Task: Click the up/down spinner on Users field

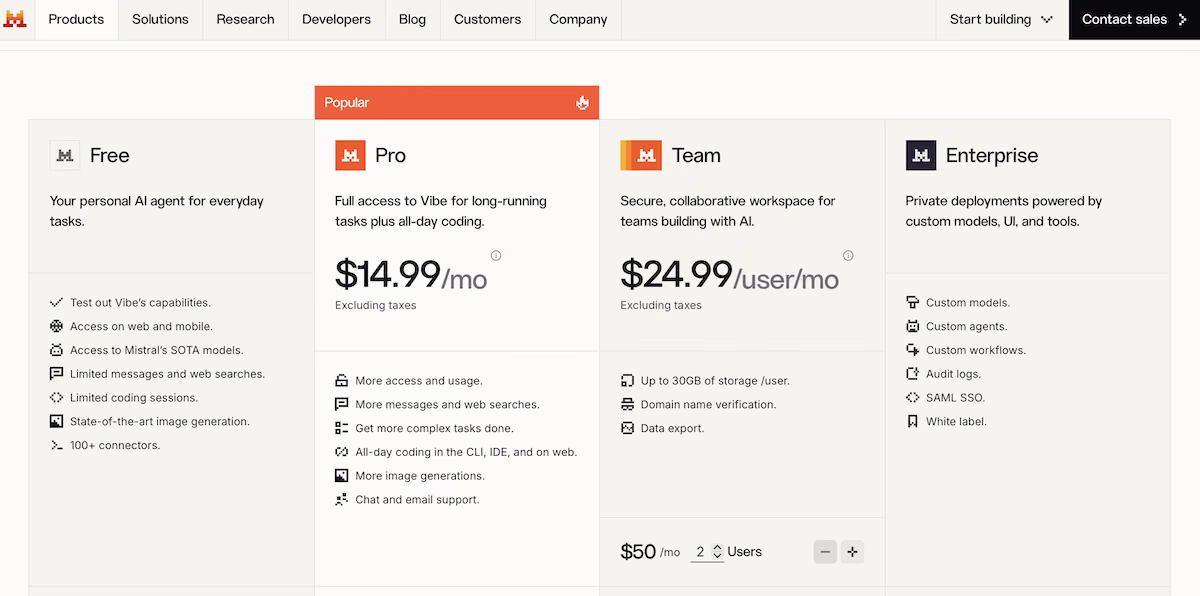Action: (717, 552)
